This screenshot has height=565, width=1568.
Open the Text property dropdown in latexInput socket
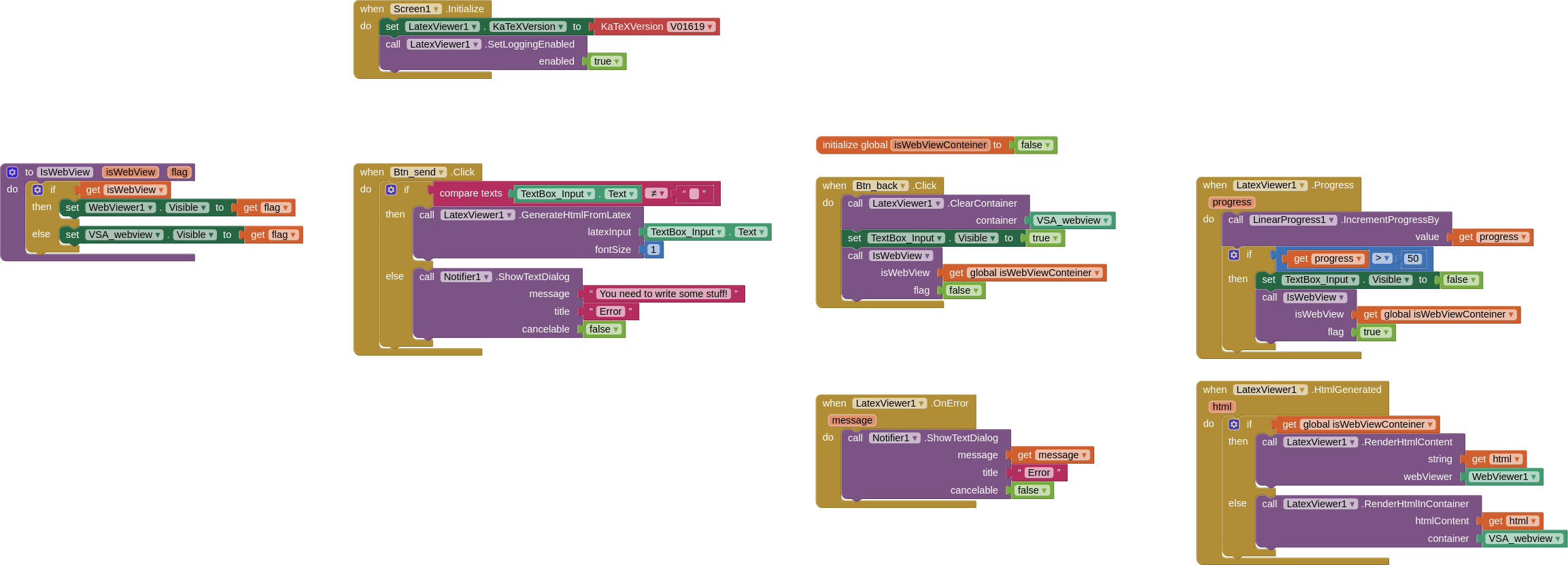[751, 232]
